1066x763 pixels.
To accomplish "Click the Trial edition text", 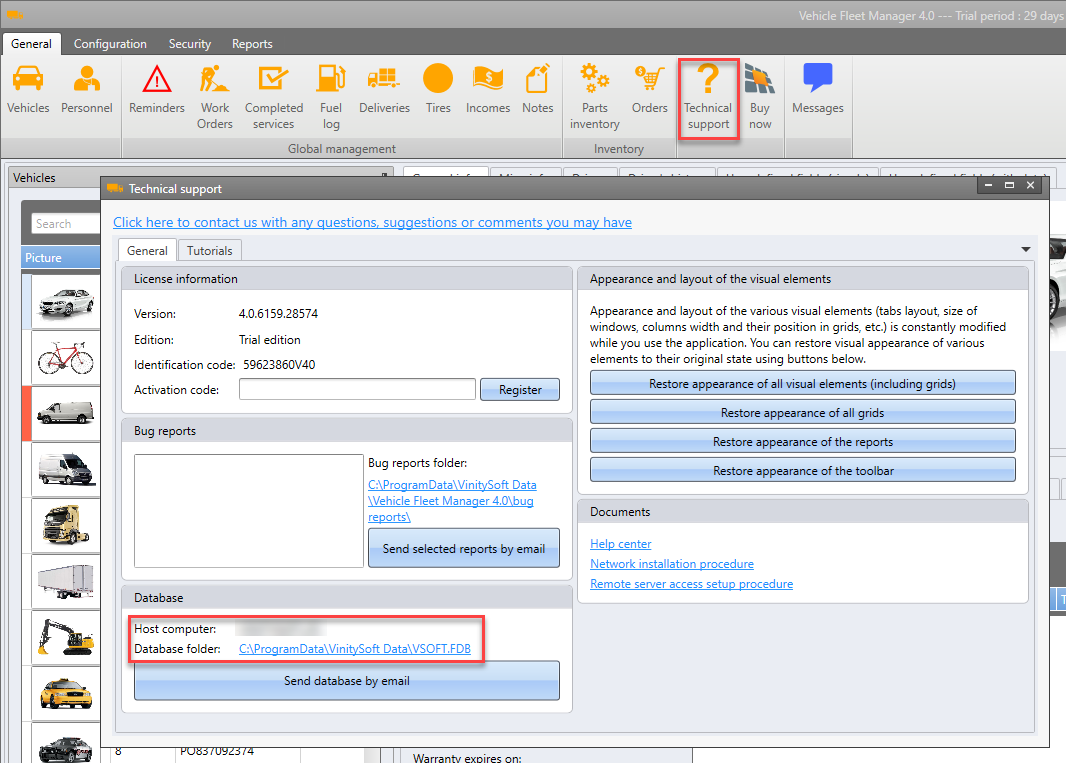I will 269,339.
